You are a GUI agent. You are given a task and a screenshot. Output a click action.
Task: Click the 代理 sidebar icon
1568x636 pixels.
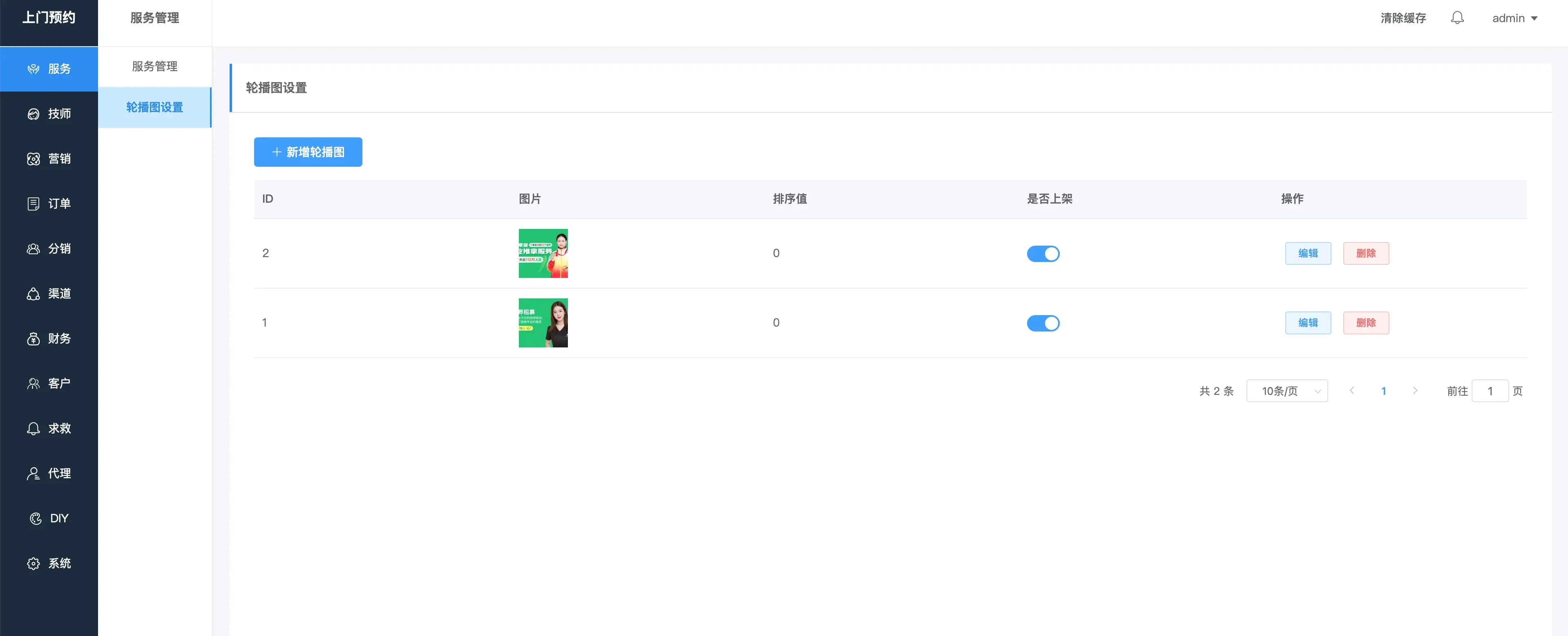click(x=34, y=473)
